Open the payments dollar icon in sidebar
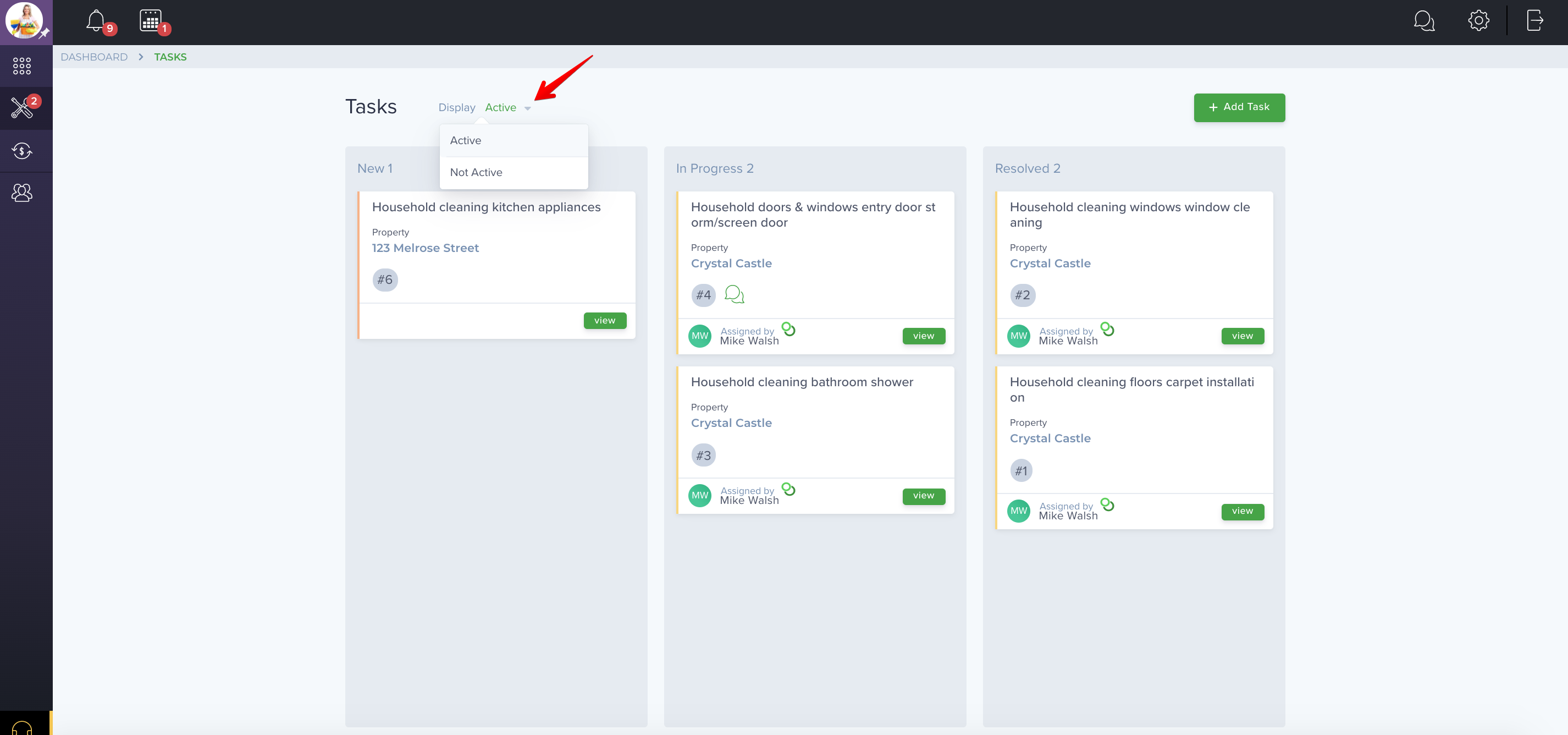Viewport: 1568px width, 735px height. [22, 150]
